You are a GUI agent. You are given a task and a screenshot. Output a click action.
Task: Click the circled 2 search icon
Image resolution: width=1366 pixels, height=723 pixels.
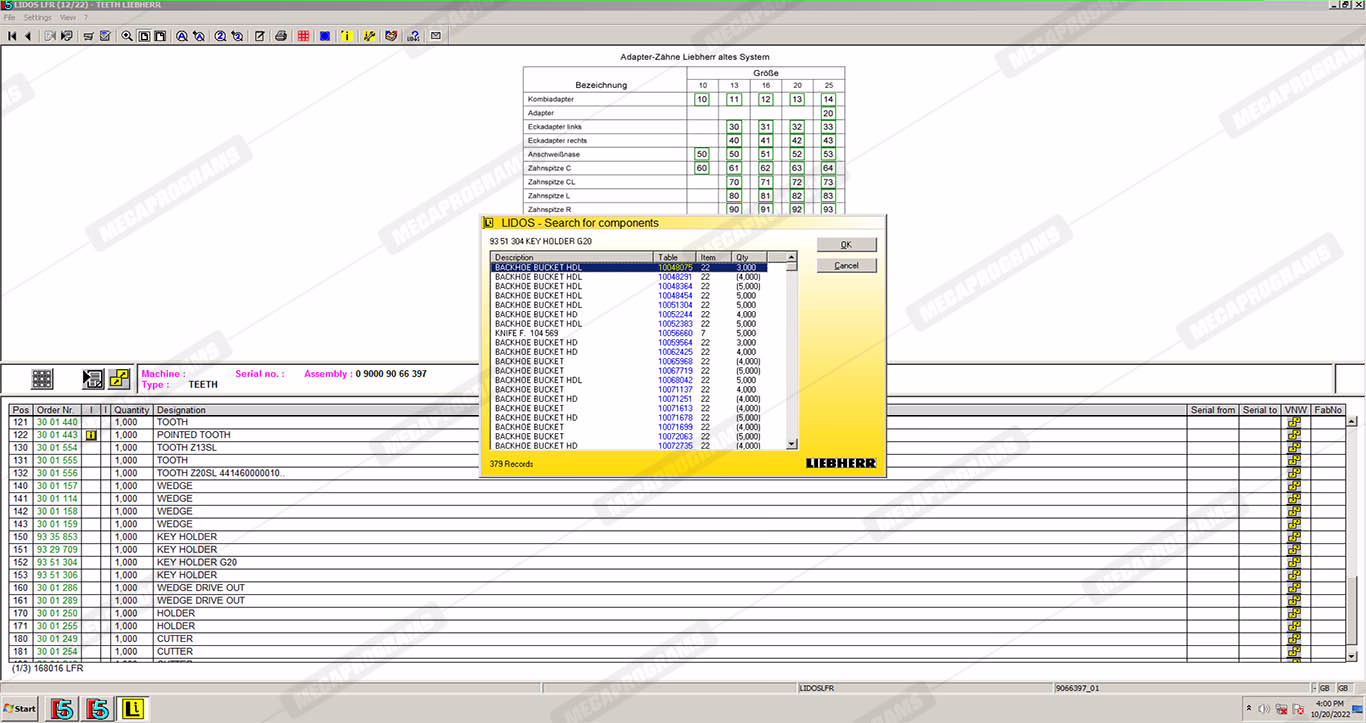click(220, 36)
